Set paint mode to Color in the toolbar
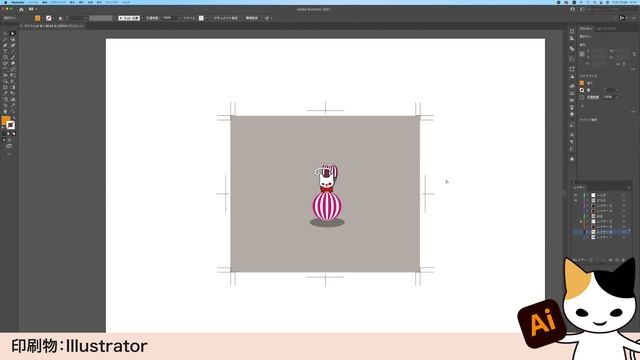This screenshot has height=360, width=640. click(4, 133)
